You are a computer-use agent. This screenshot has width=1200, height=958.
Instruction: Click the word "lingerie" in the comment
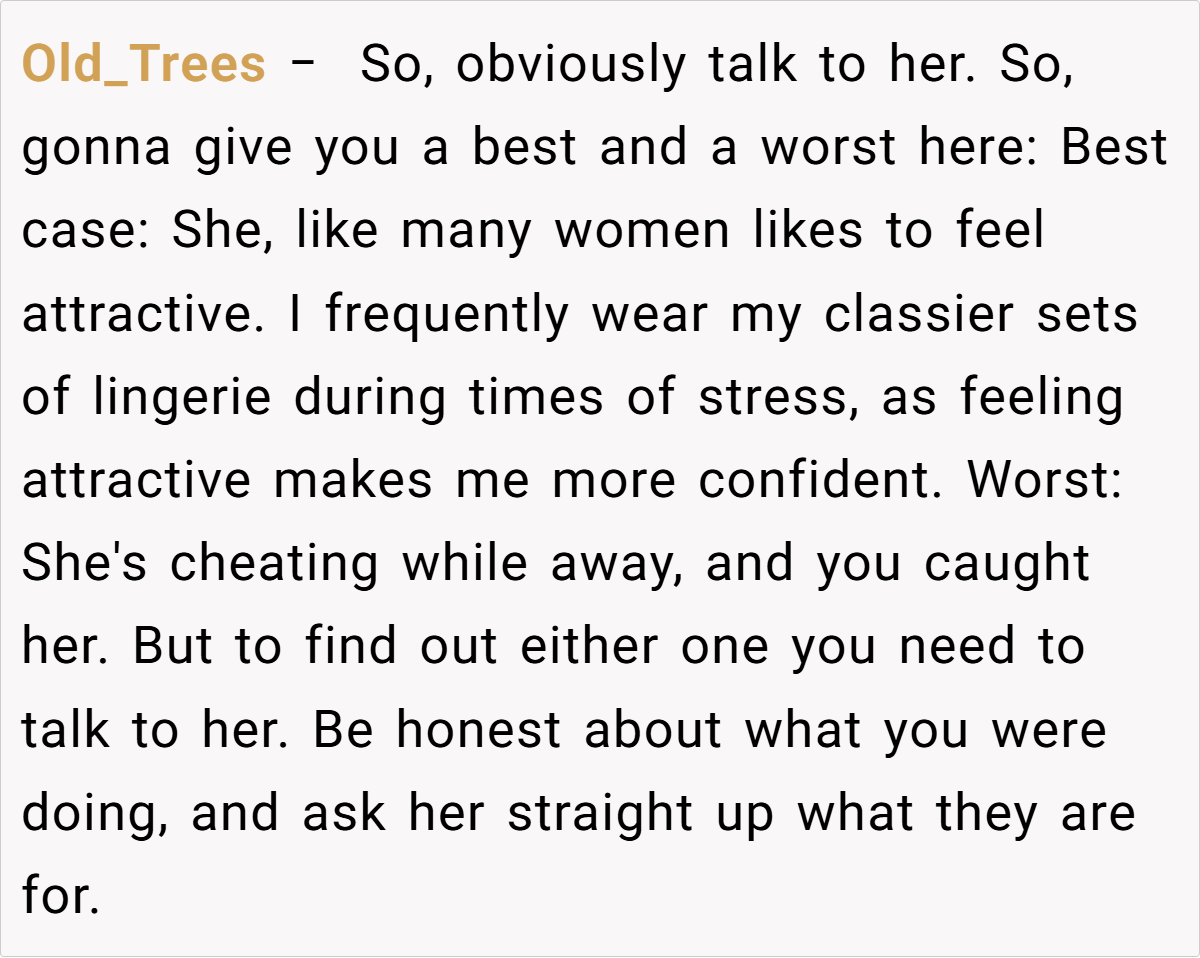tap(182, 397)
